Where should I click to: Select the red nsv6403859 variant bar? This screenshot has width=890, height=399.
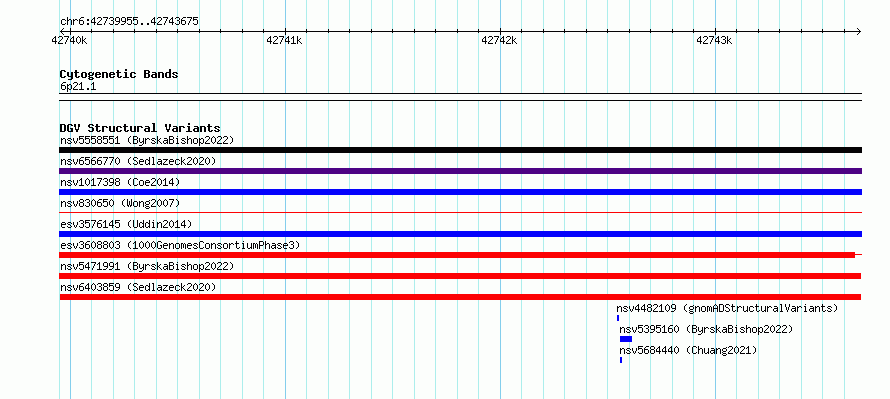(x=460, y=297)
